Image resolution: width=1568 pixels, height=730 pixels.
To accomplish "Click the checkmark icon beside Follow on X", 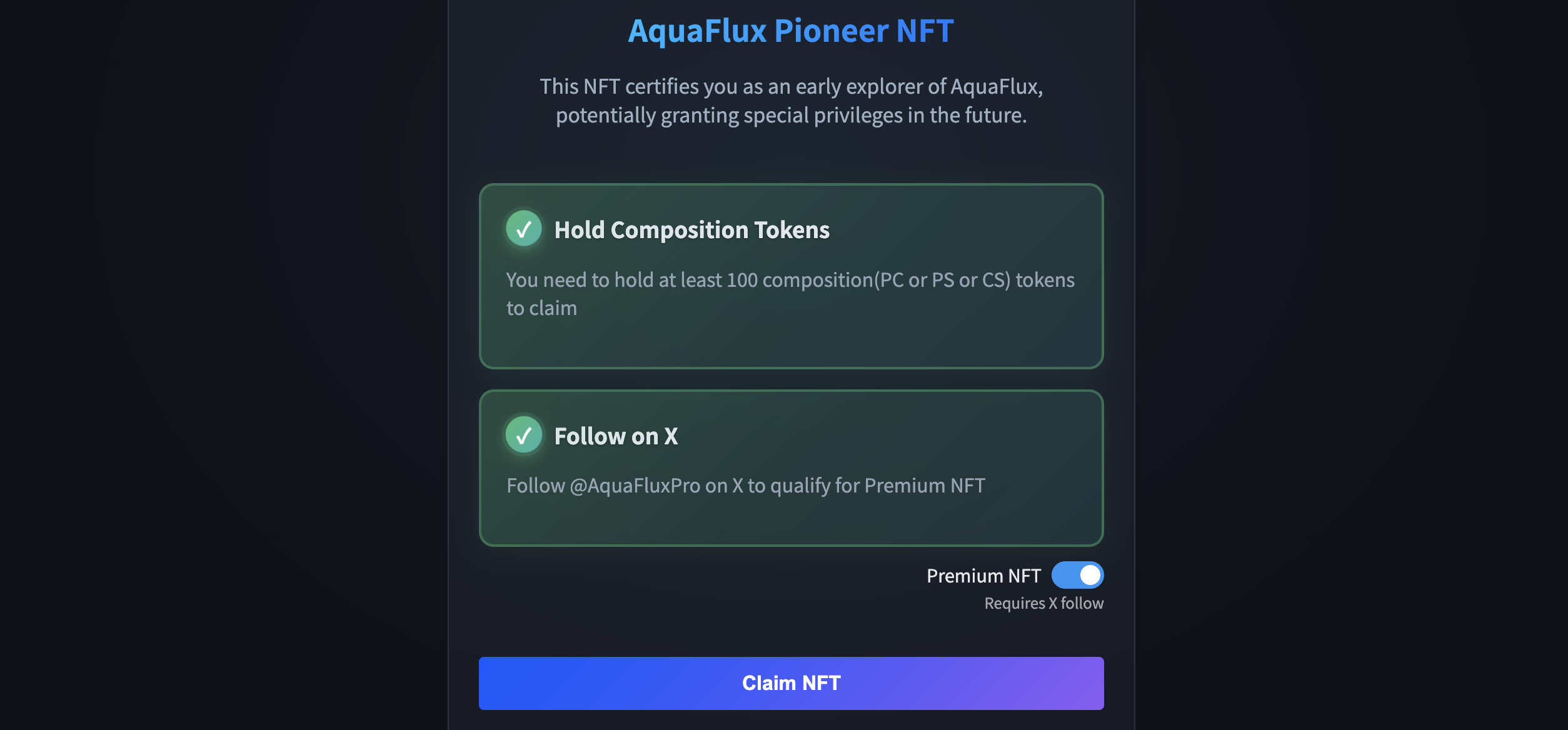I will [x=523, y=435].
